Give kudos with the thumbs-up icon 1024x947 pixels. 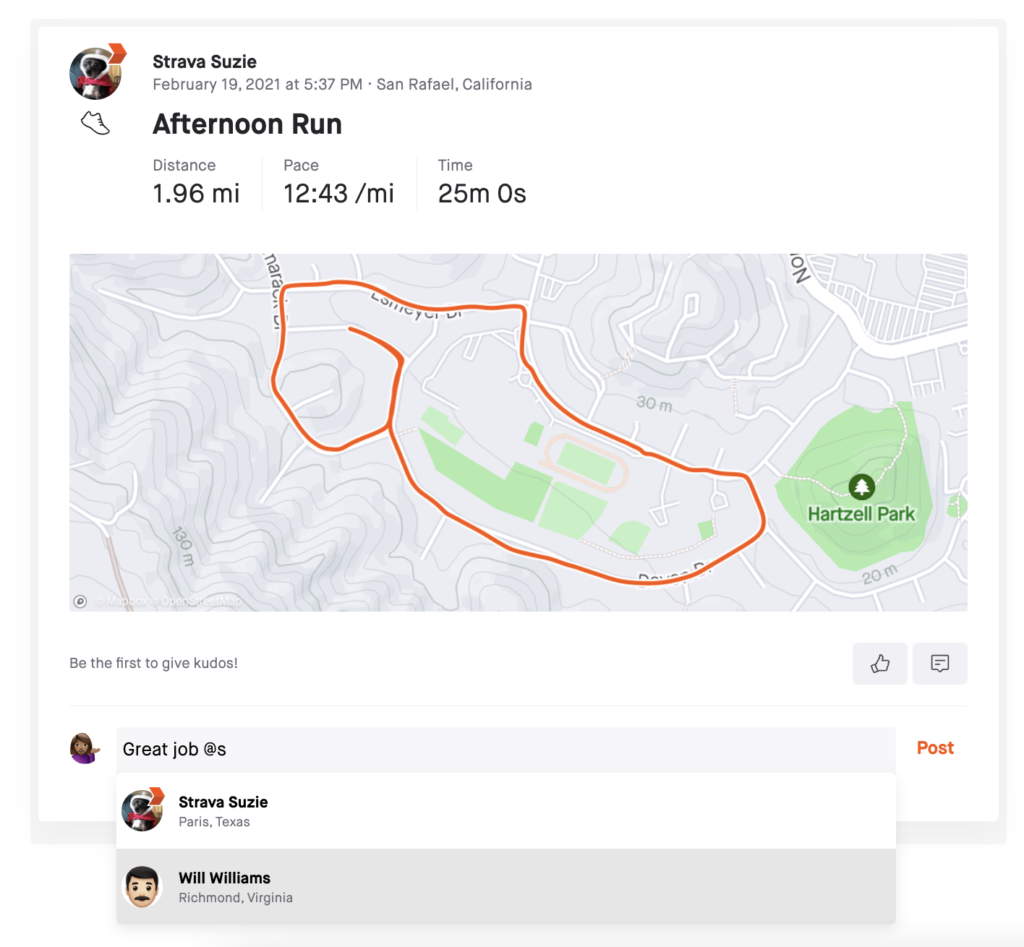click(879, 664)
